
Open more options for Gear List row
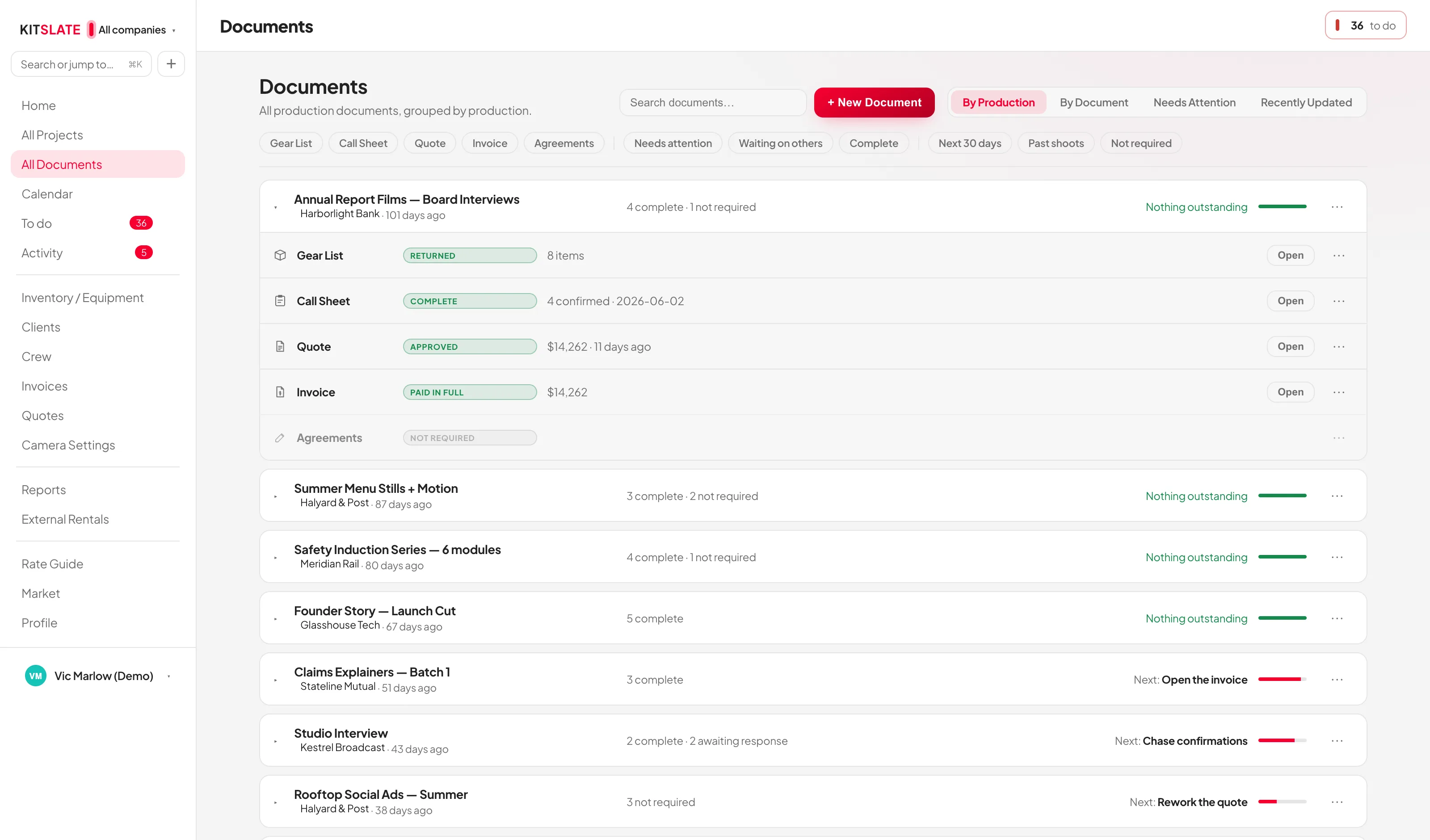click(x=1339, y=256)
